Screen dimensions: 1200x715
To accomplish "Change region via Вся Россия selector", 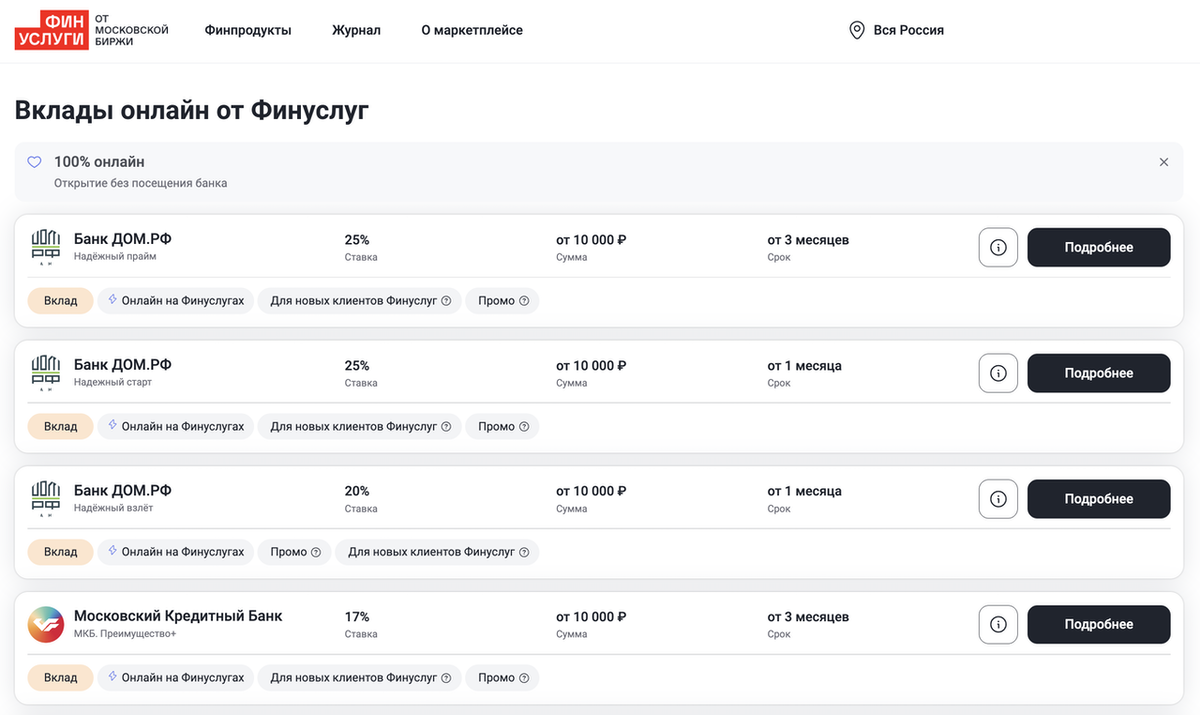I will [897, 31].
